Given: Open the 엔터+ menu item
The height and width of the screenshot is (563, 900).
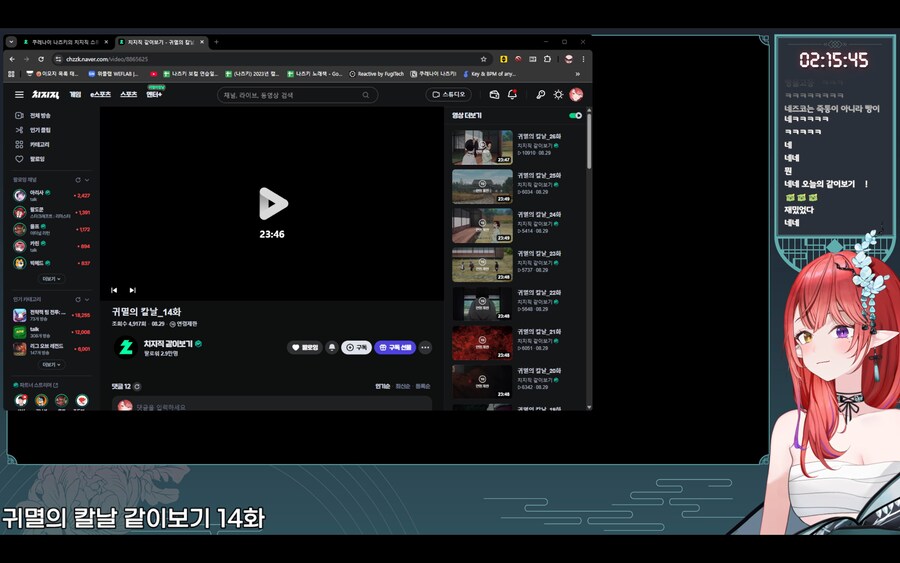Looking at the screenshot, I should click(x=154, y=95).
